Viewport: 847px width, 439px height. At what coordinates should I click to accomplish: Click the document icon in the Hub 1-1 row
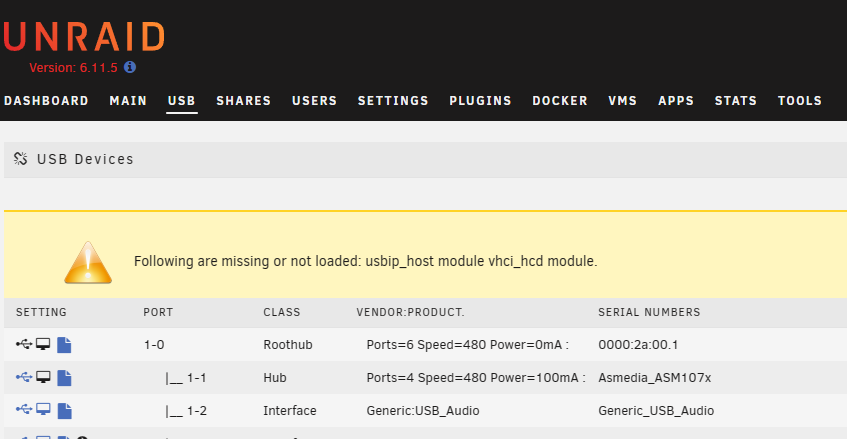(x=64, y=377)
